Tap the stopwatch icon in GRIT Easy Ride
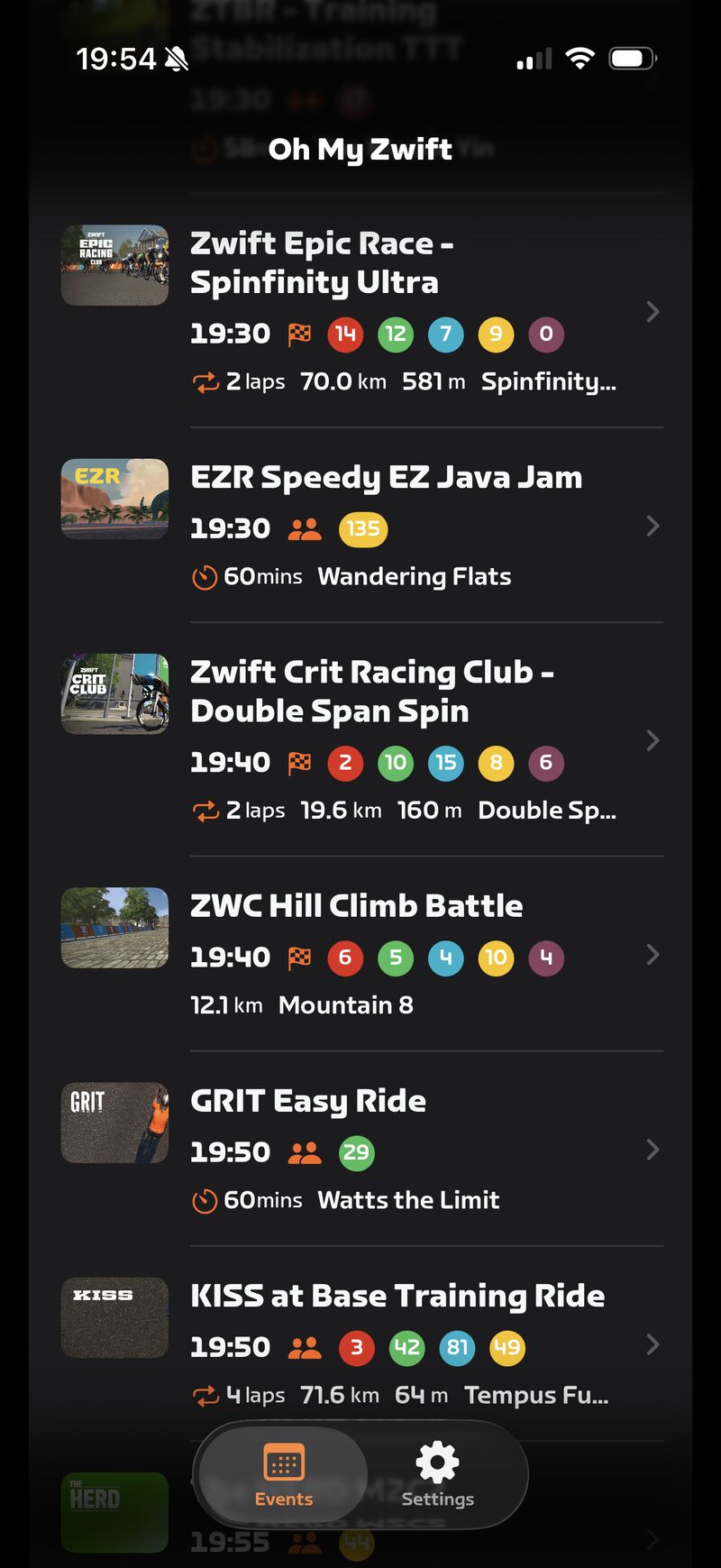This screenshot has width=721, height=1568. pos(205,1201)
